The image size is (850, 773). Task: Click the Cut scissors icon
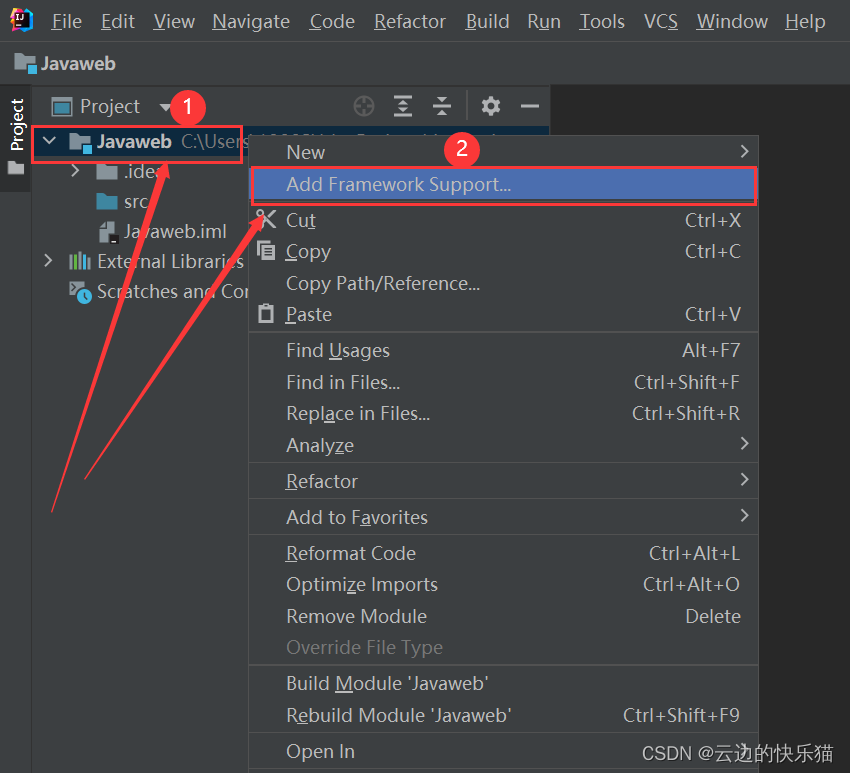(266, 220)
